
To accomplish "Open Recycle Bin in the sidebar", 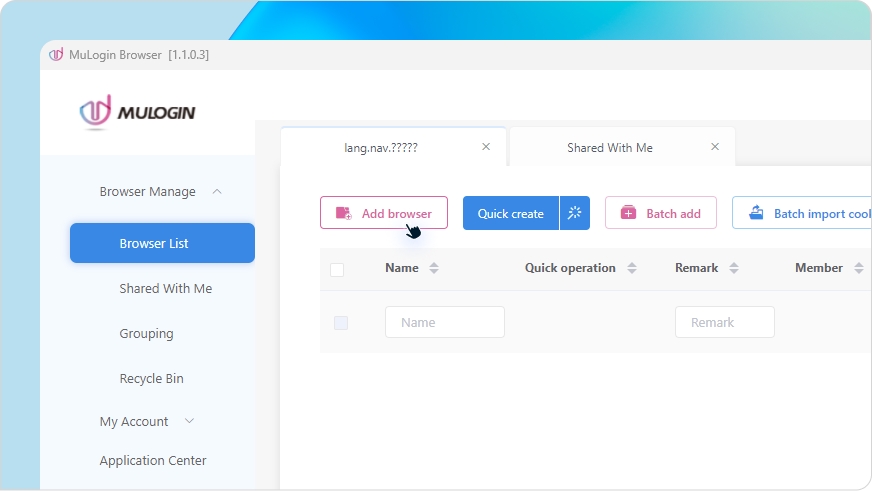I will coord(151,379).
